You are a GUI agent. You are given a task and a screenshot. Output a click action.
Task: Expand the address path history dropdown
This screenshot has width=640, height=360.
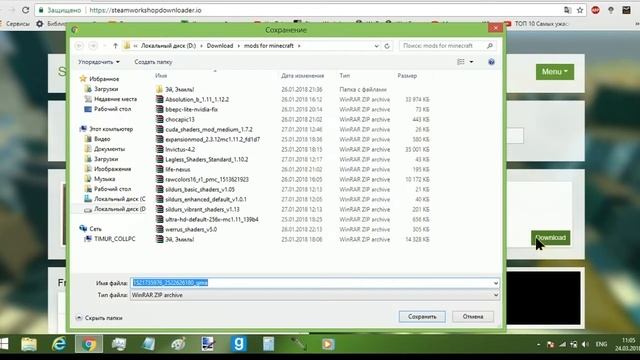376,46
